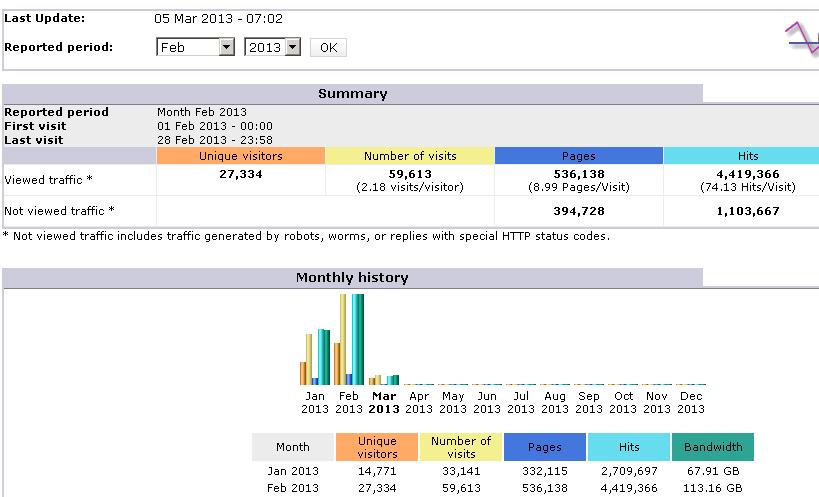This screenshot has height=497, width=819.
Task: Click the Last Update date 05 Mar 2013 - 07:02
Action: 218,19
